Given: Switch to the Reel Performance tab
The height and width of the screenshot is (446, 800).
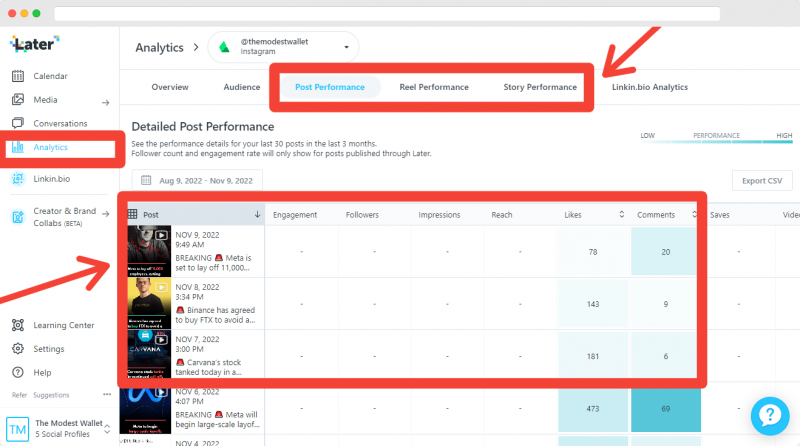Looking at the screenshot, I should [434, 87].
